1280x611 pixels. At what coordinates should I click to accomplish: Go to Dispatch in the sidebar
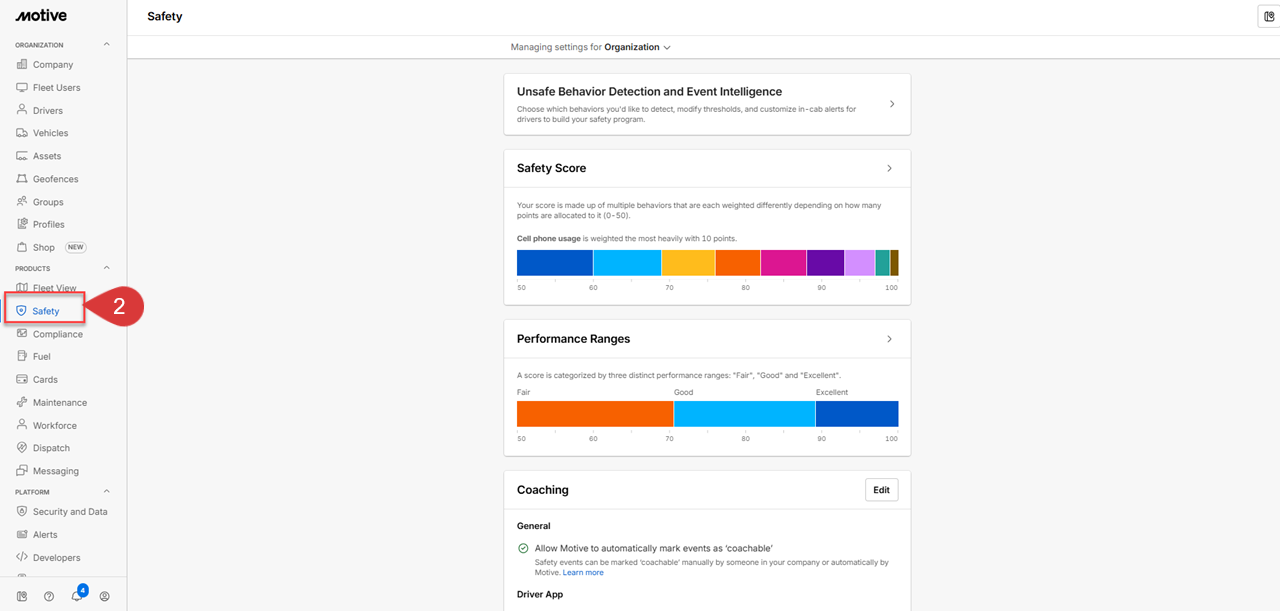[51, 448]
